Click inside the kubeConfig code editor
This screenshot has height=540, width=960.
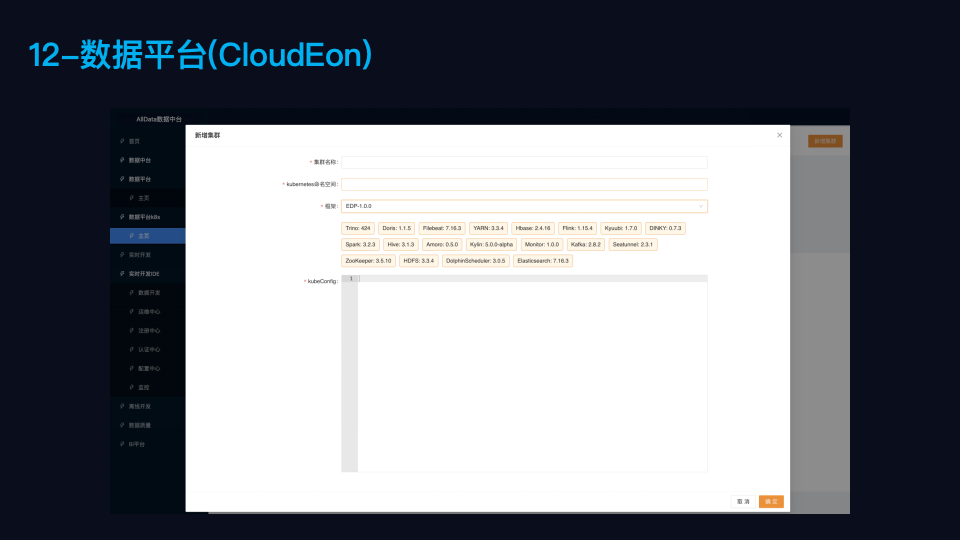[x=533, y=373]
